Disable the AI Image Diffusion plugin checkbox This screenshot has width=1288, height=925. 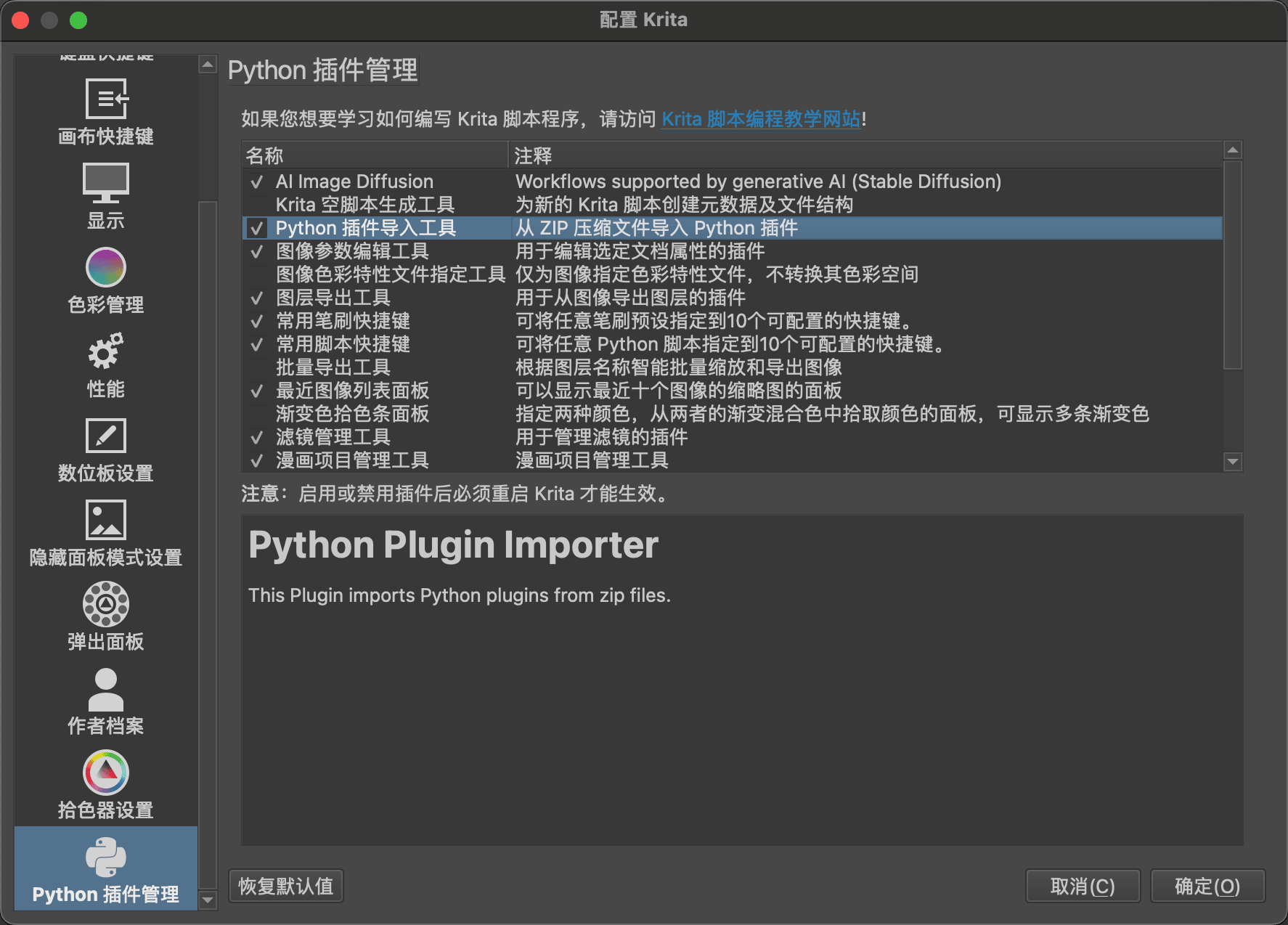pos(257,182)
